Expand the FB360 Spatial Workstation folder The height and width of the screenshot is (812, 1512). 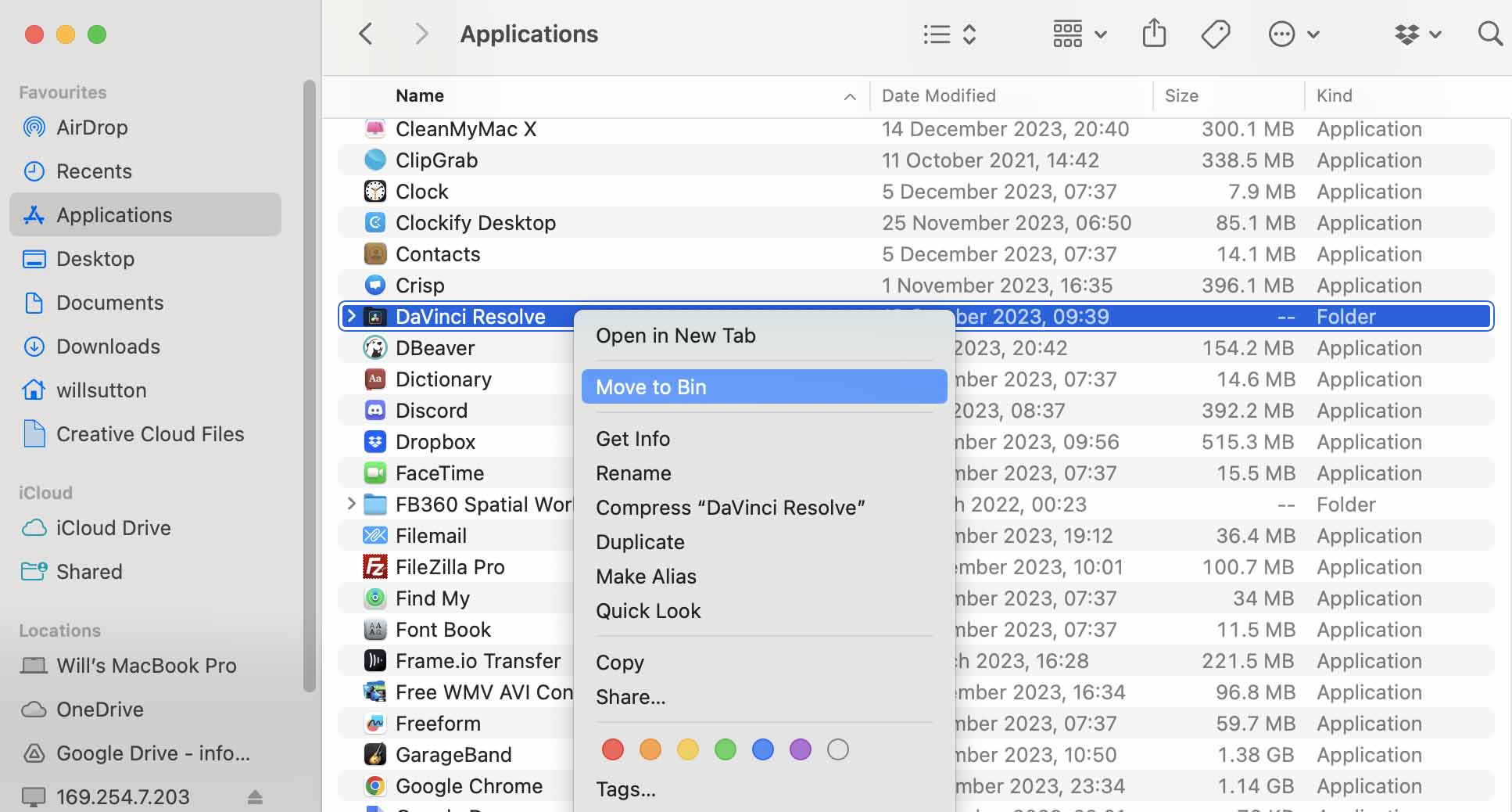[x=351, y=504]
